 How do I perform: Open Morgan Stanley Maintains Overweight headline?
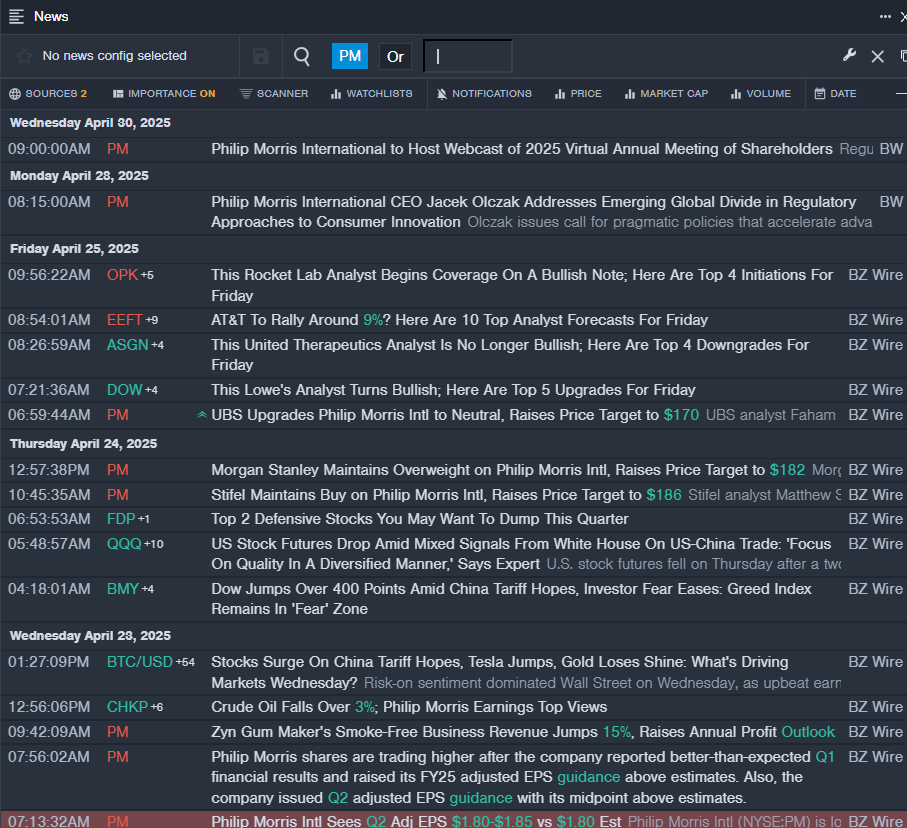pos(508,470)
